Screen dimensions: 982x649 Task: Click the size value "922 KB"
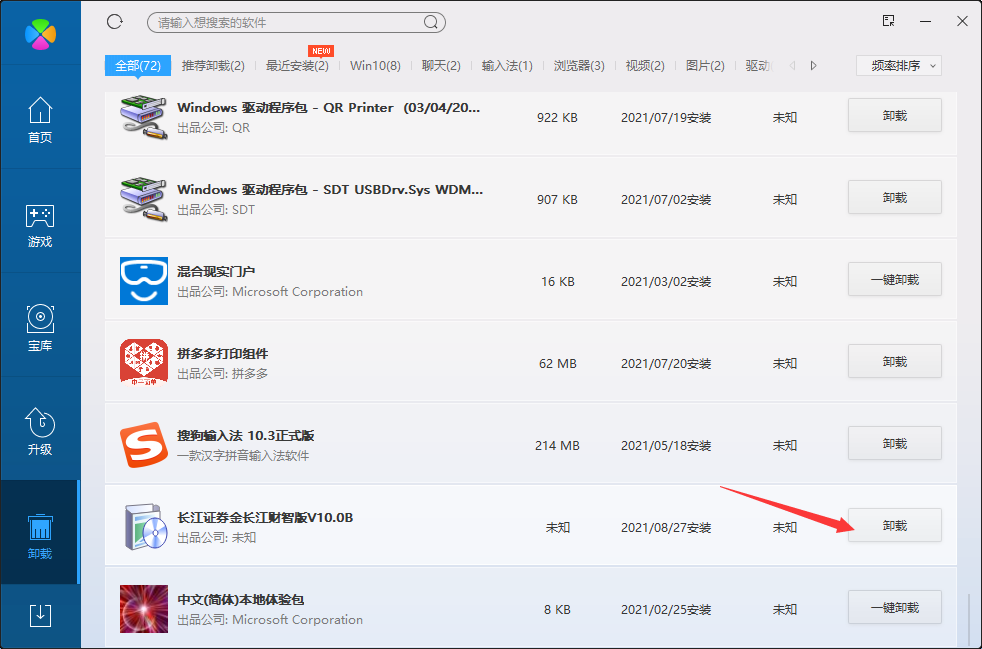[557, 117]
